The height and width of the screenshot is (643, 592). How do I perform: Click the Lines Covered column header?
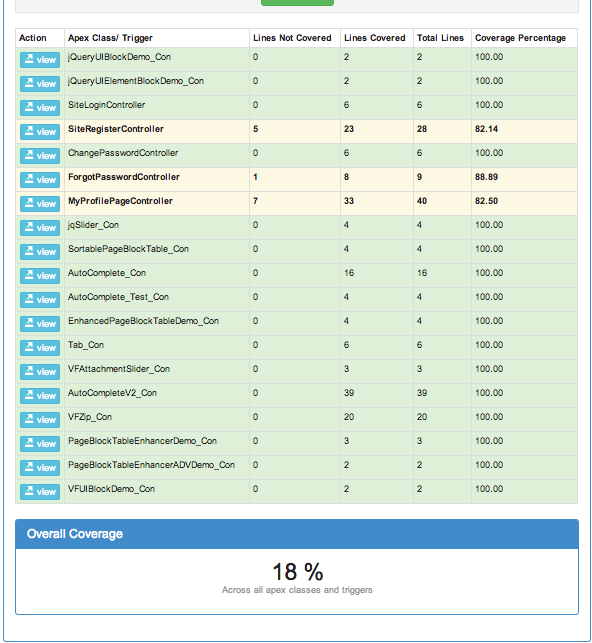click(375, 38)
